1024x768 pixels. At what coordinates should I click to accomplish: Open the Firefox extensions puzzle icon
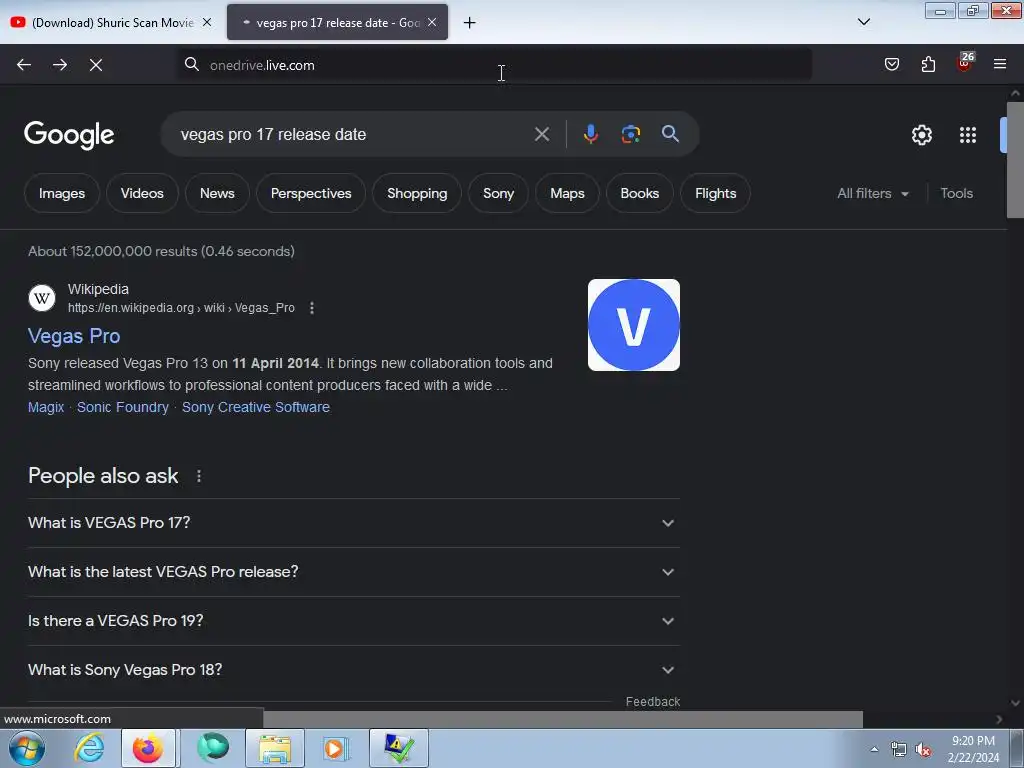click(x=928, y=64)
